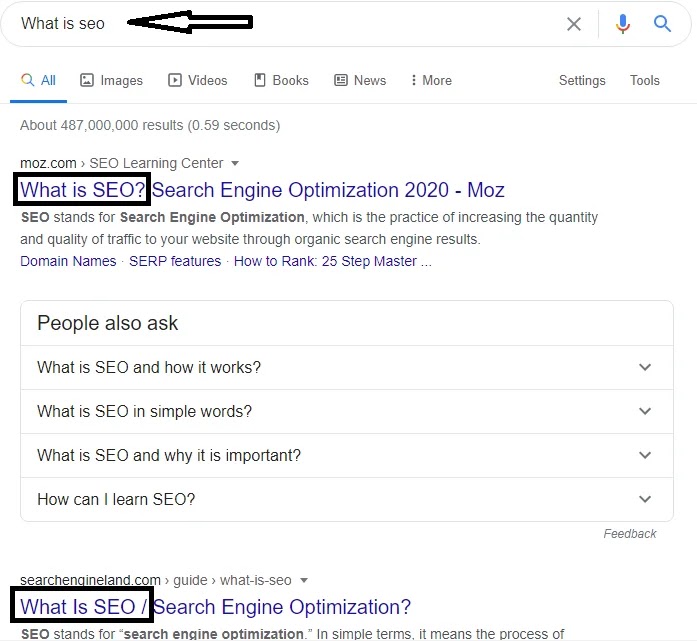Viewport: 697px width, 641px height.
Task: Expand 'How can I learn SEO?' question
Action: pos(347,500)
